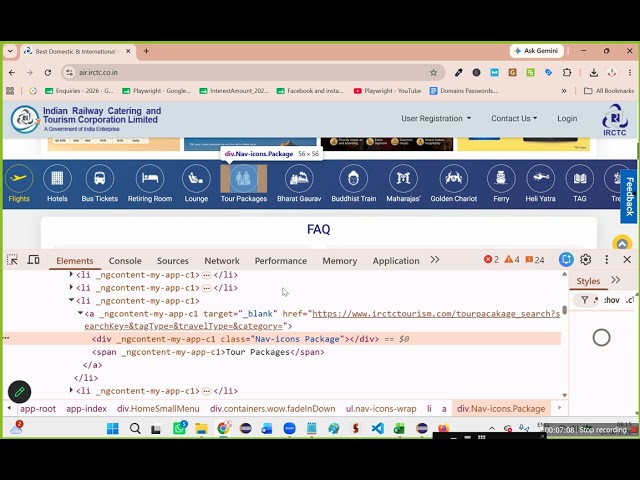Toggle the device toolbar icon in DevTools

[33, 260]
